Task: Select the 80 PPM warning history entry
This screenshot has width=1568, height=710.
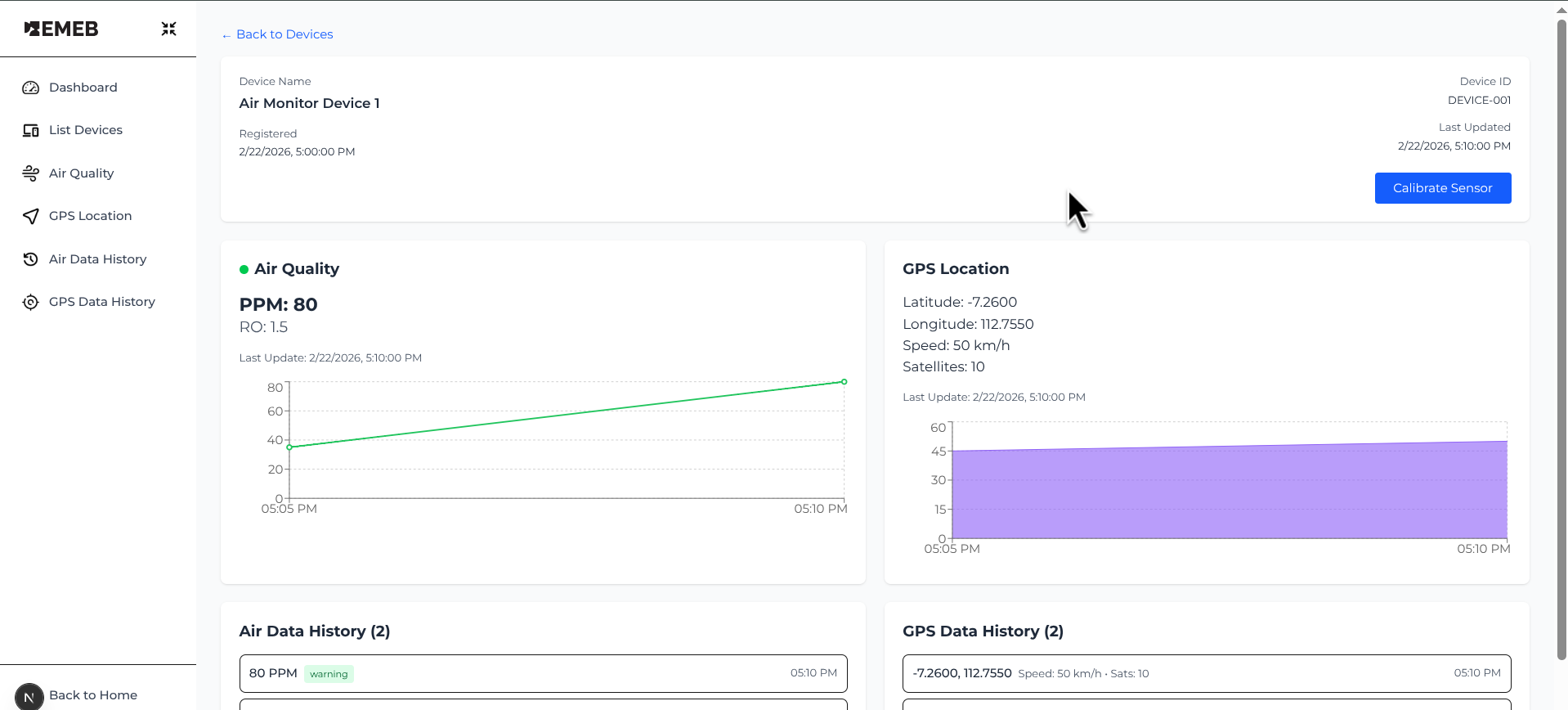Action: [x=543, y=673]
